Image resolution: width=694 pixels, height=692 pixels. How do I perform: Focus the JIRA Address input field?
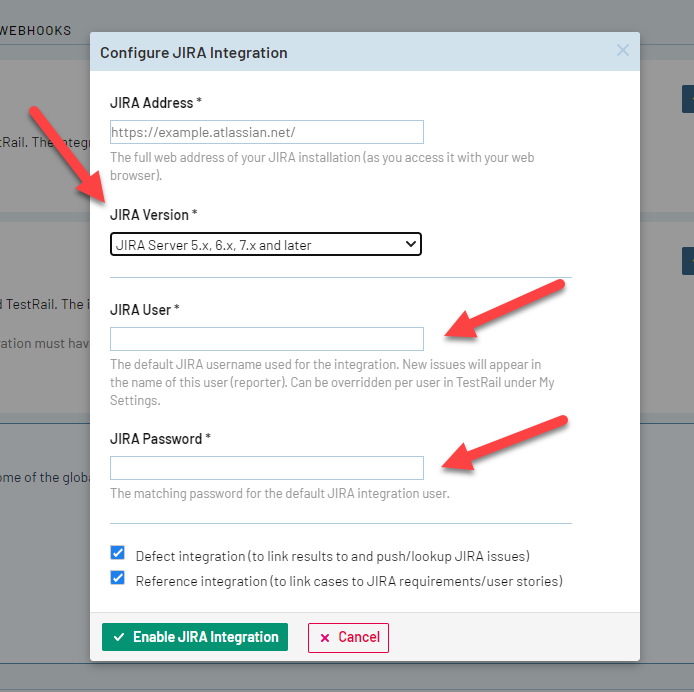click(266, 132)
